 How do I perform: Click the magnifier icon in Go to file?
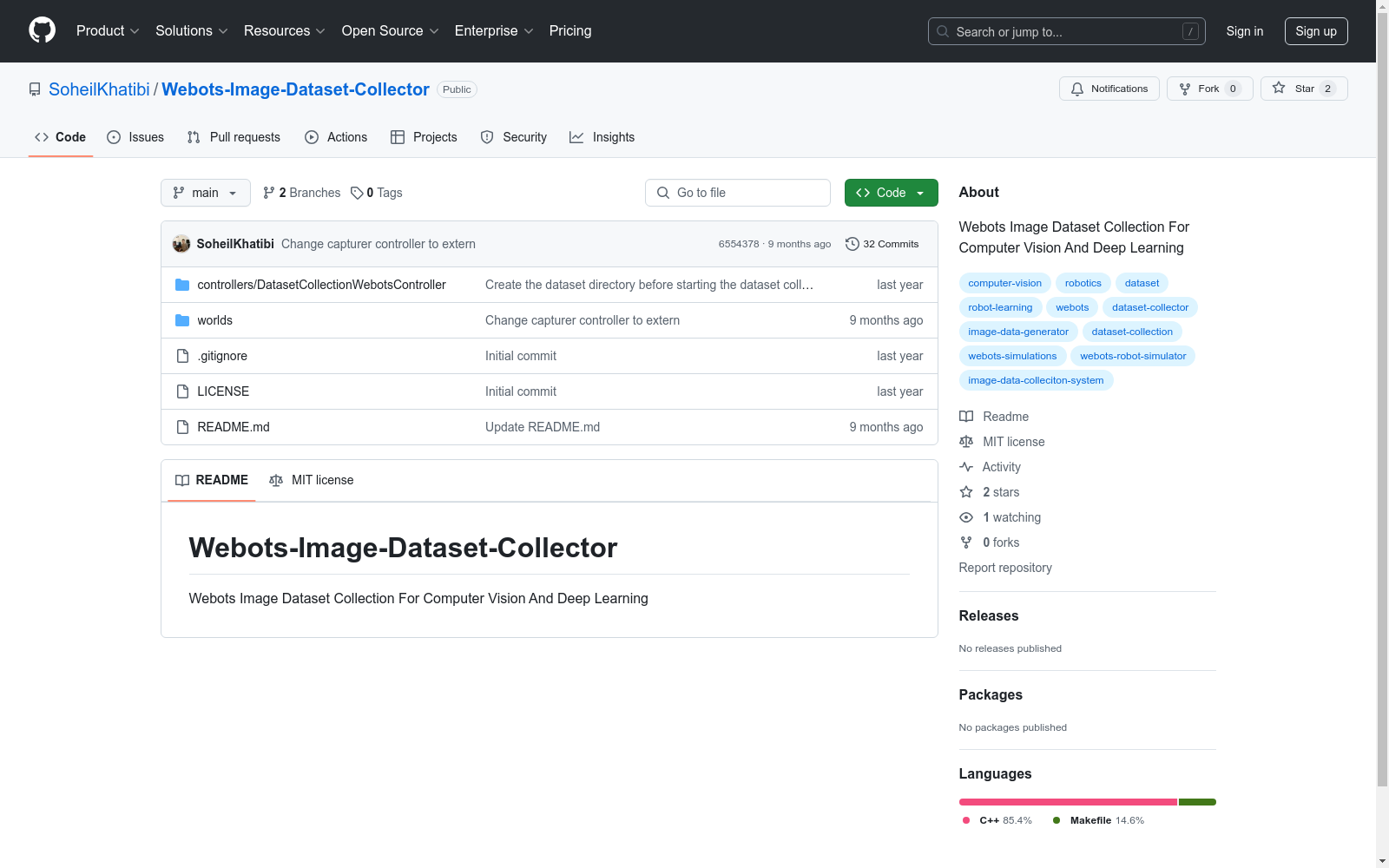click(x=663, y=193)
